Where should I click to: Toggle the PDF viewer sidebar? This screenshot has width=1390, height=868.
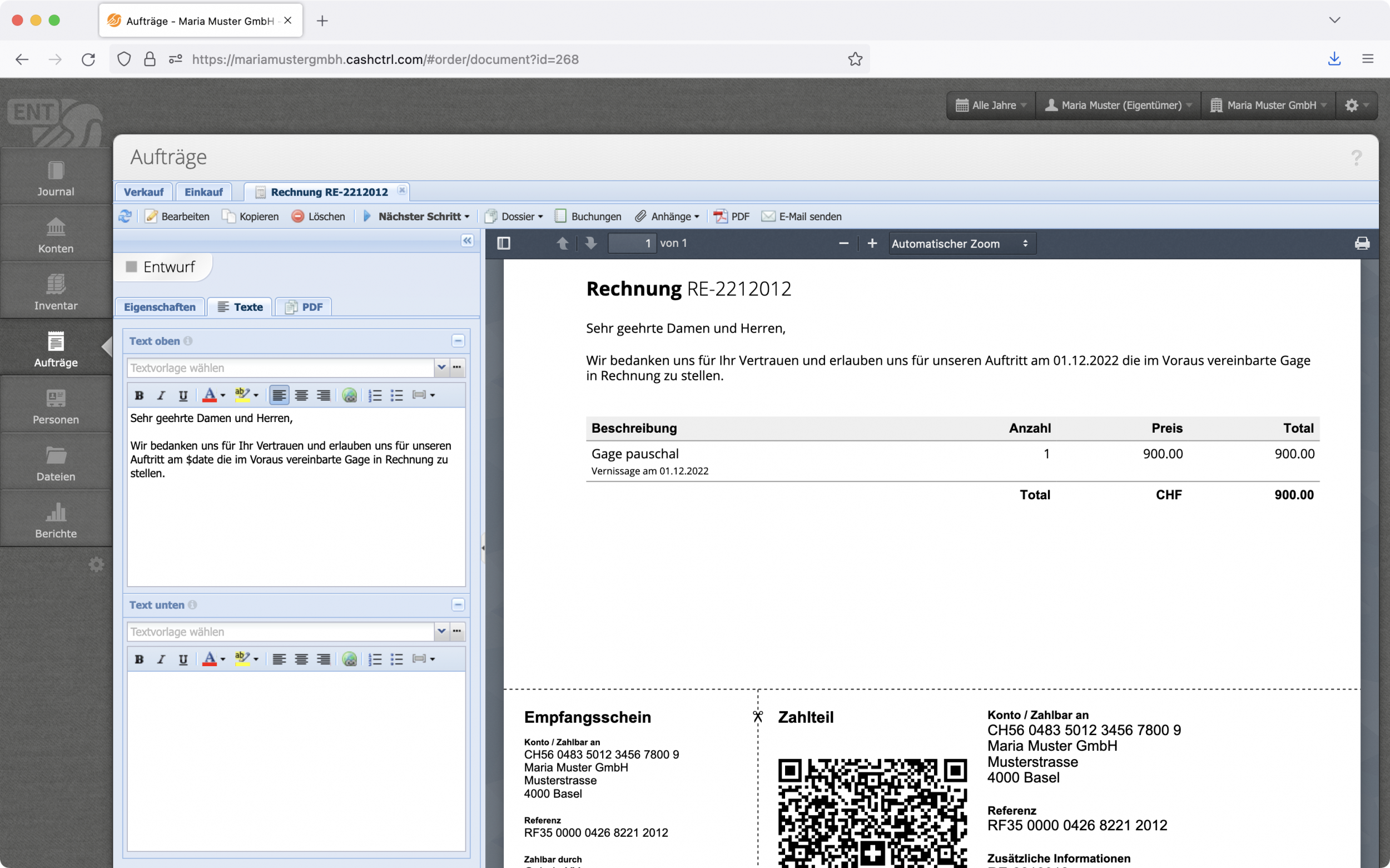[503, 244]
